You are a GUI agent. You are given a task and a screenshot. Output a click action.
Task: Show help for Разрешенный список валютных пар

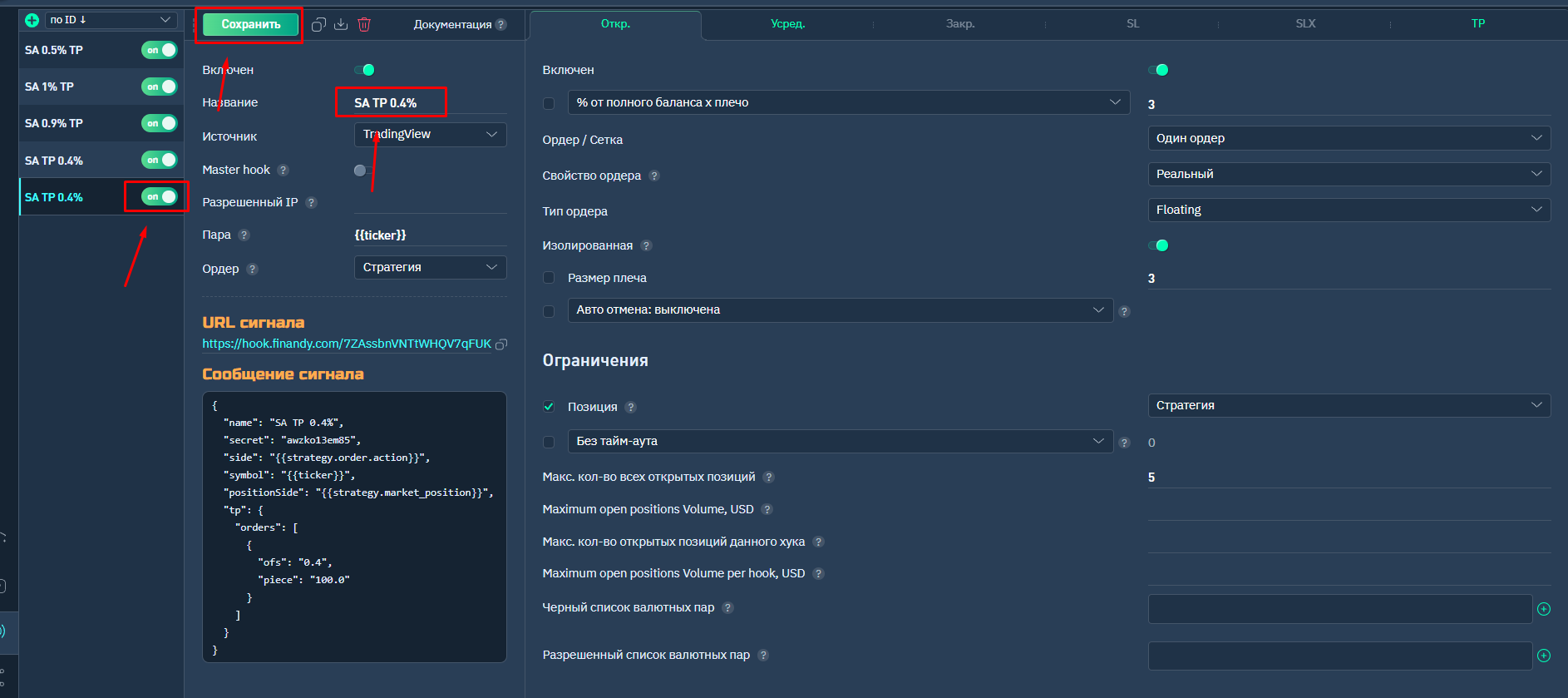click(763, 655)
